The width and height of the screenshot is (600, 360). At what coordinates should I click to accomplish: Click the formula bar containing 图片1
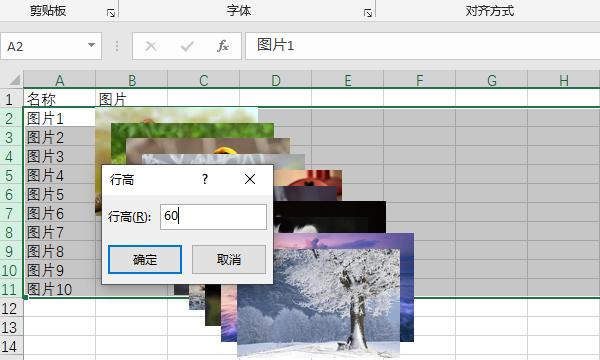point(422,46)
